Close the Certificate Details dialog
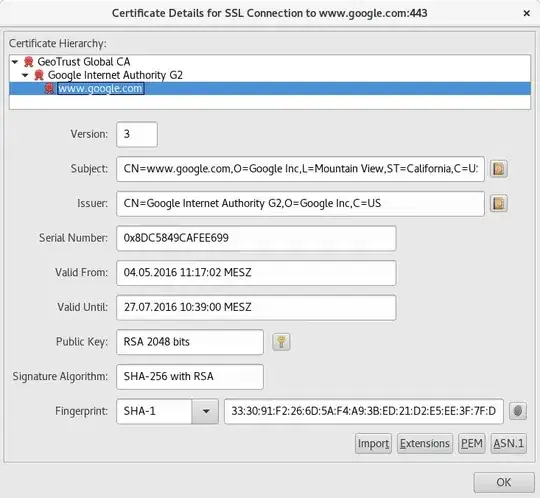The width and height of the screenshot is (540, 498). (x=526, y=13)
